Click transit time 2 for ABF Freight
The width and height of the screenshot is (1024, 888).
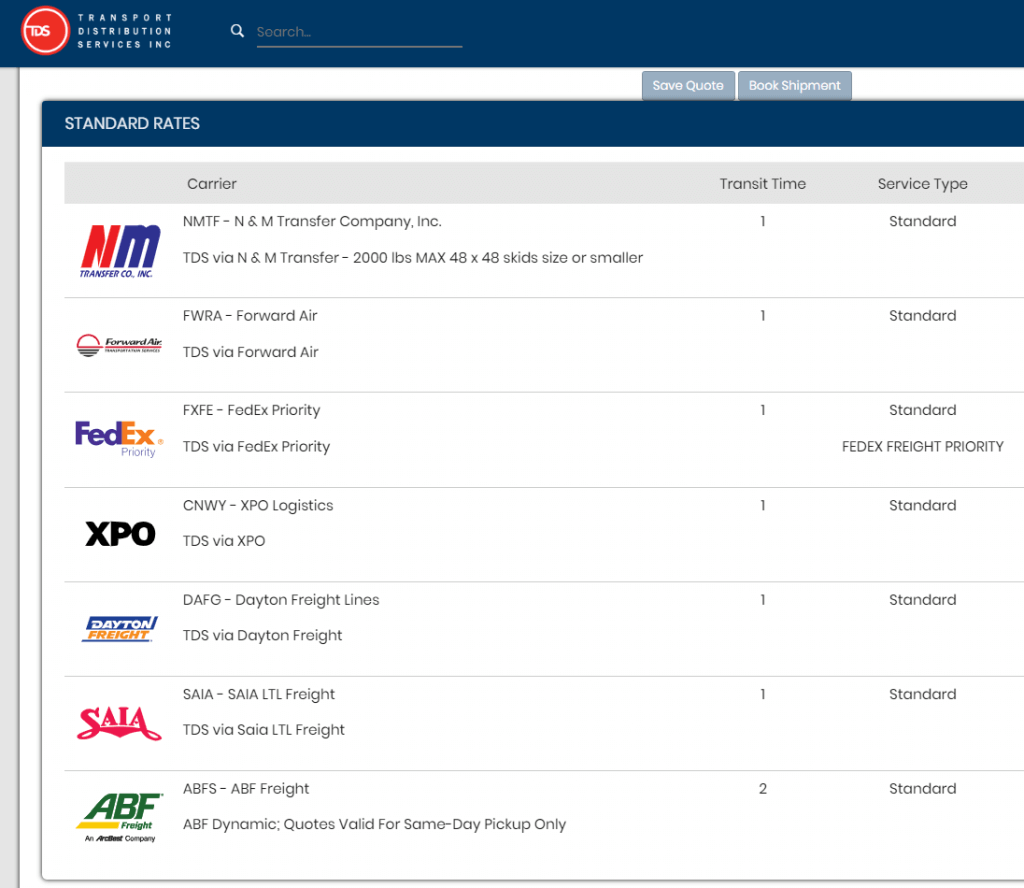pos(763,789)
